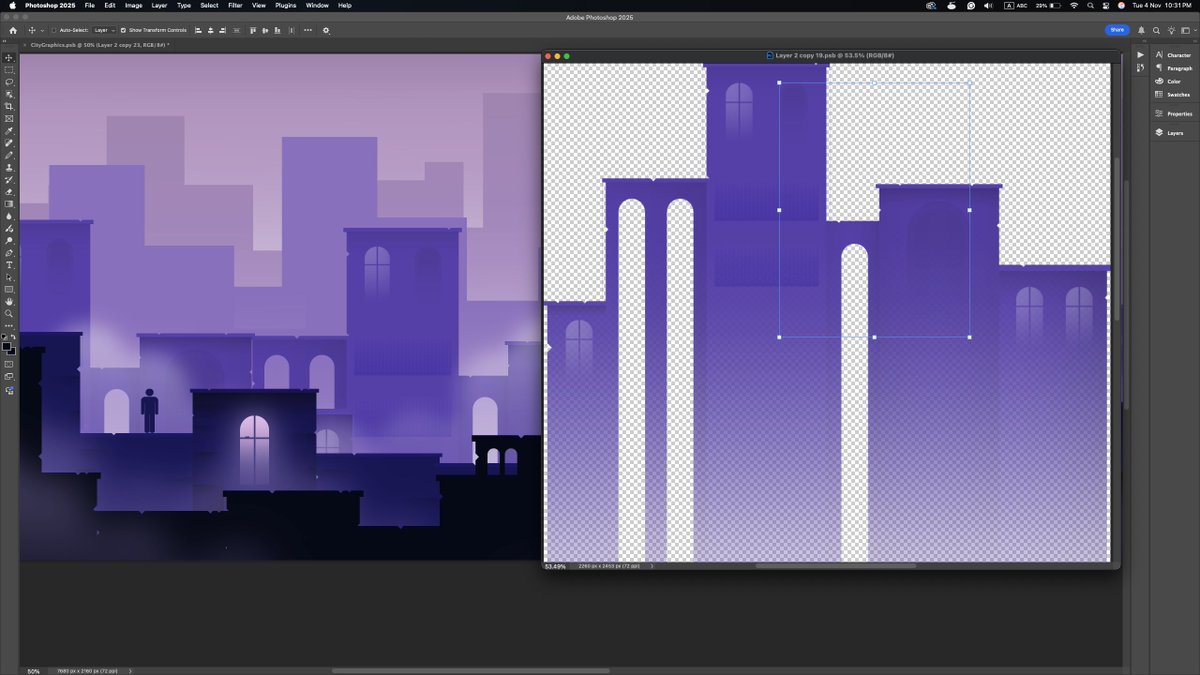Screen dimensions: 1200x675
Task: Open the Properties panel
Action: click(x=1173, y=114)
